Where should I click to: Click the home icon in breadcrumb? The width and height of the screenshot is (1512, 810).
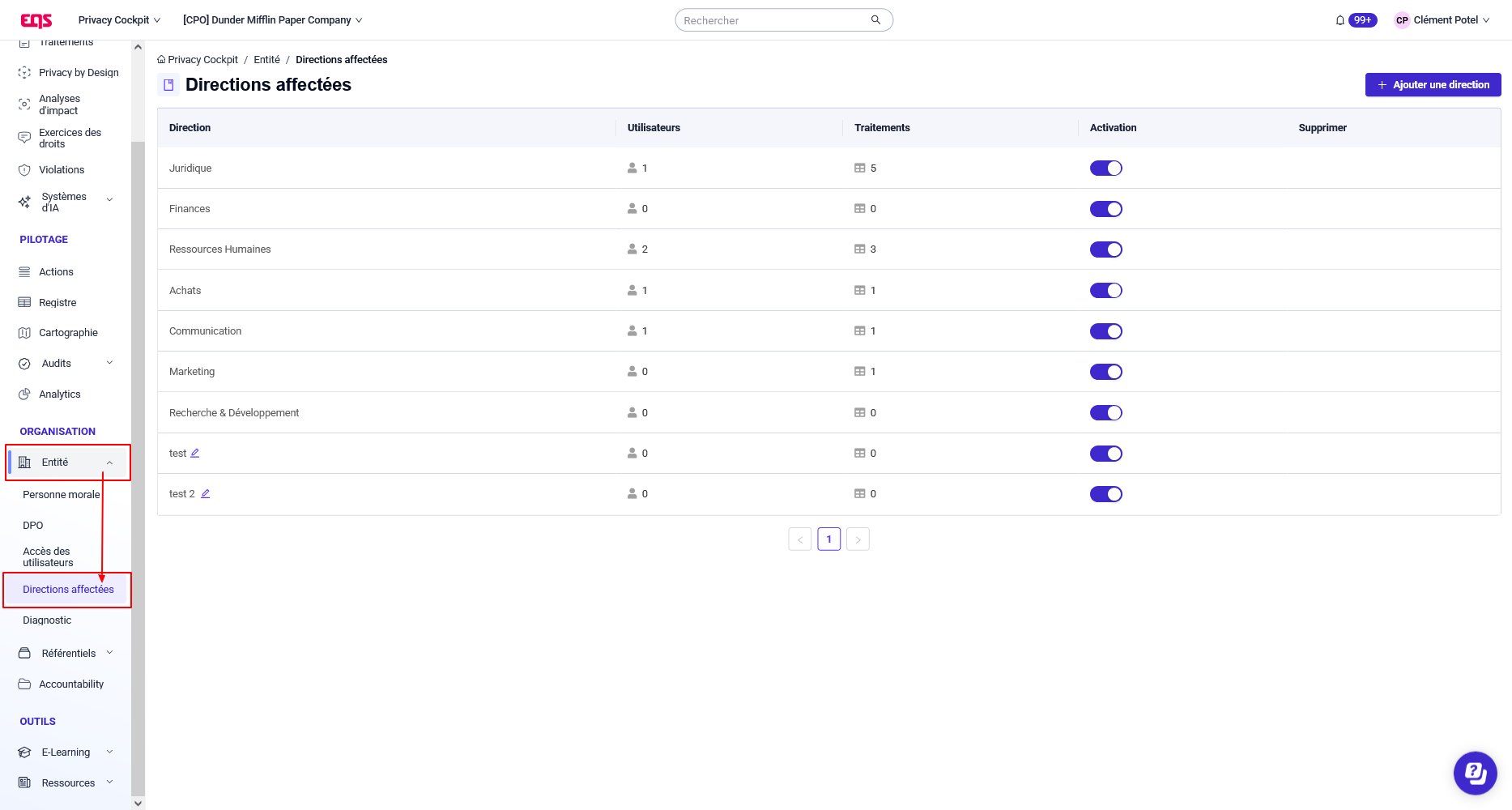tap(161, 60)
